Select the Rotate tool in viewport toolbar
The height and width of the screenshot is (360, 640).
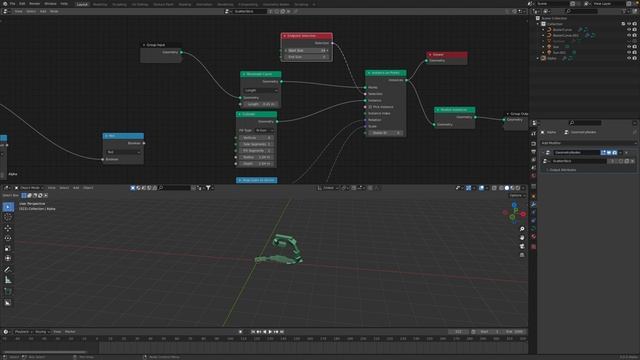coord(8,238)
